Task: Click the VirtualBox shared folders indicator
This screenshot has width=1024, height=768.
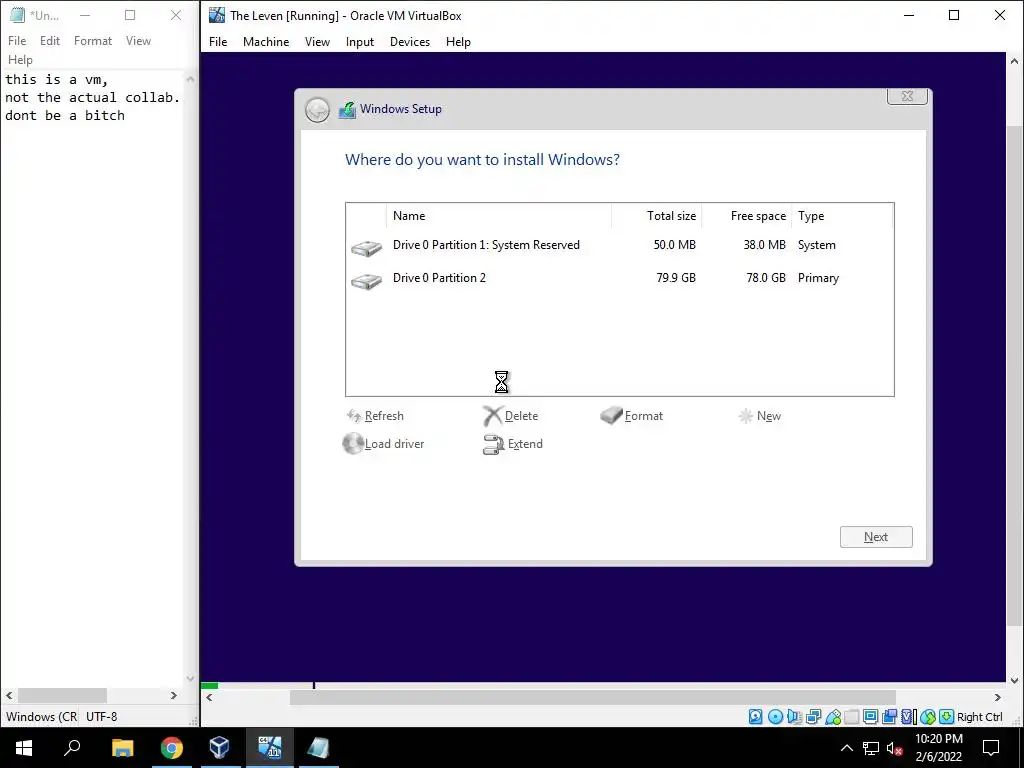Action: [851, 716]
